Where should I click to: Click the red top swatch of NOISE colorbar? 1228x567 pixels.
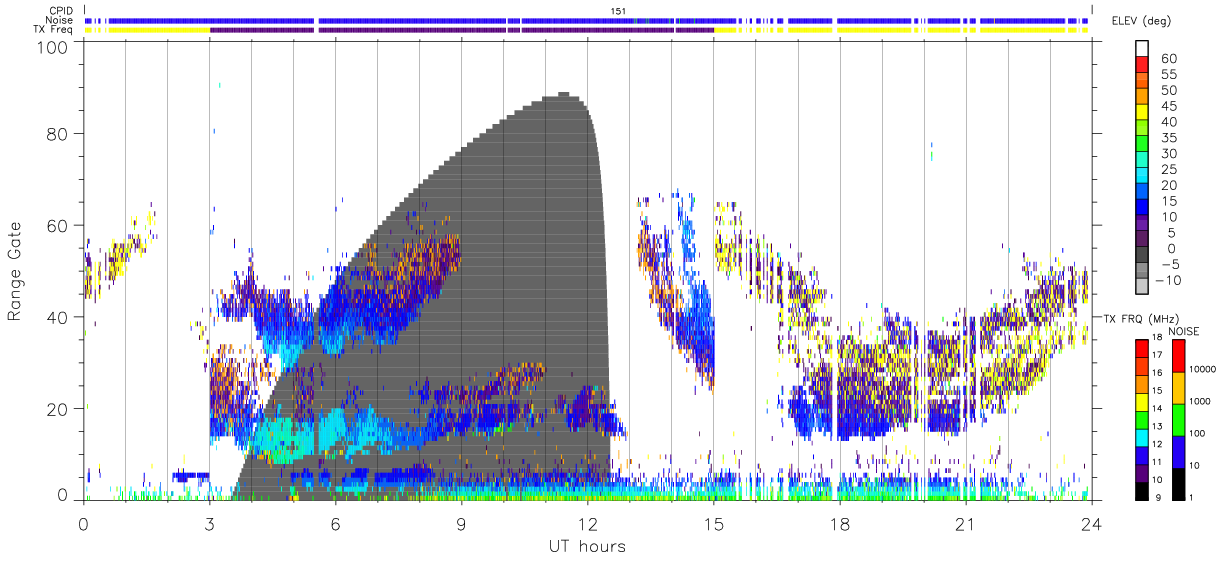(x=1179, y=356)
